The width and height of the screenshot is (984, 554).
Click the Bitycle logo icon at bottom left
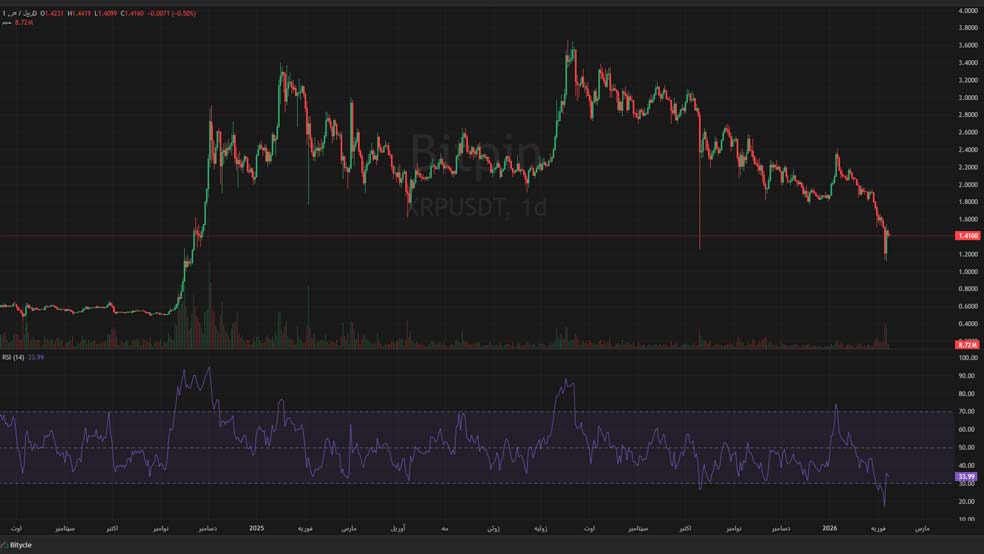point(7,545)
